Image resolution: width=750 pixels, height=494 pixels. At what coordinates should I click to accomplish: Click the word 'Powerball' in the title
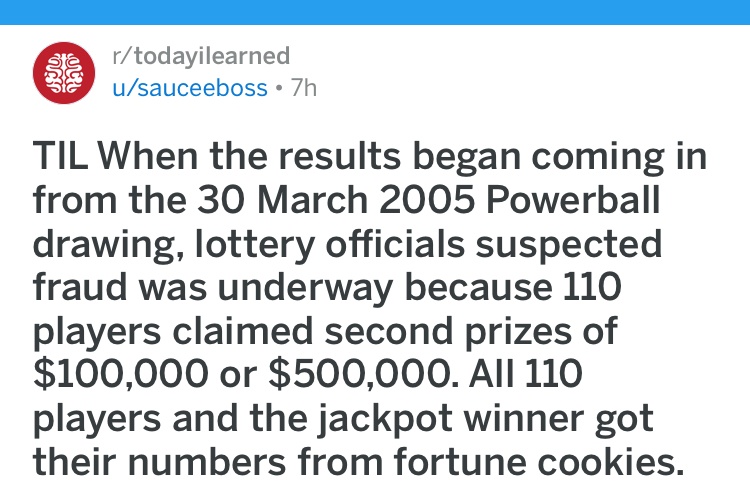[x=573, y=199]
